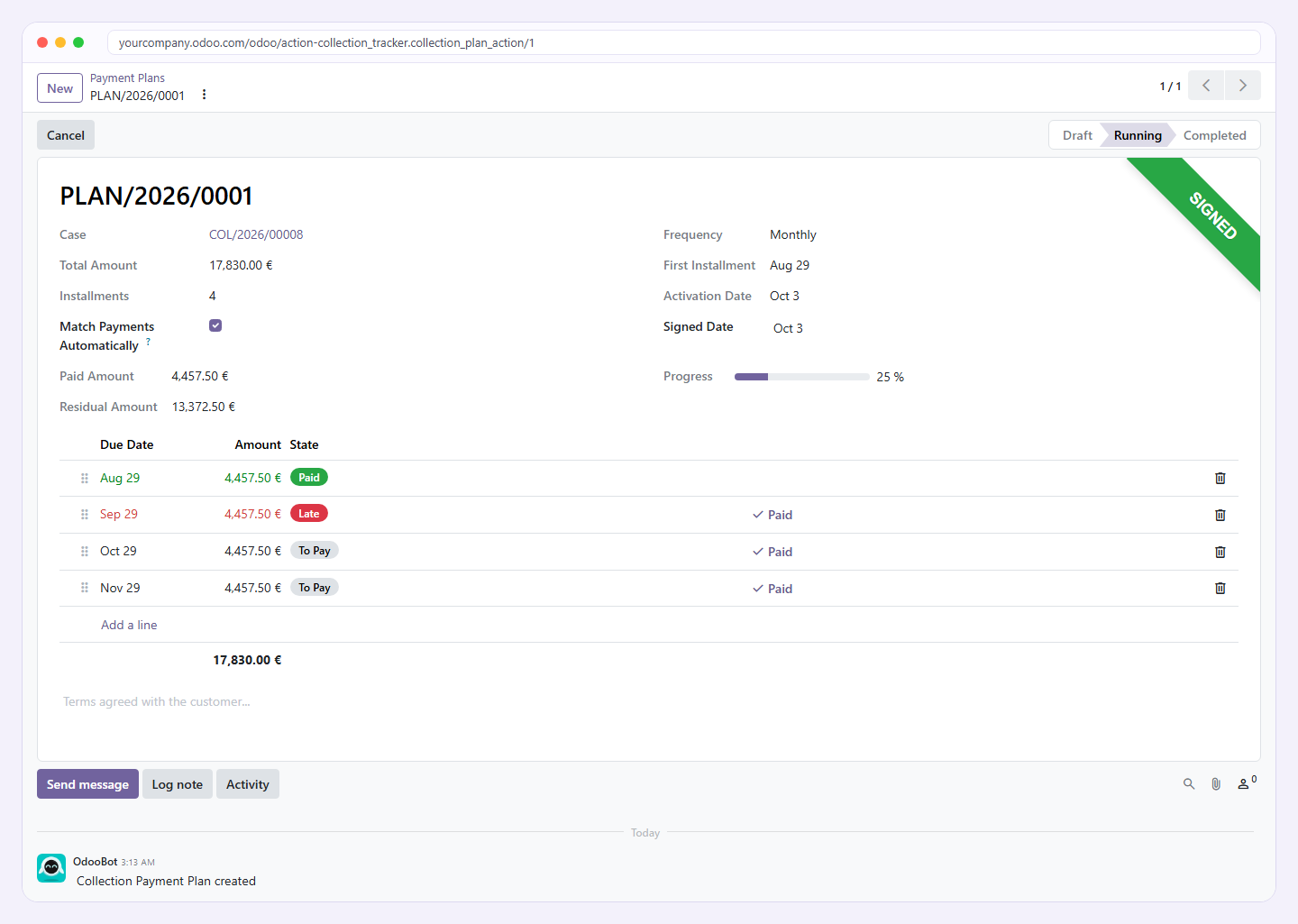Click the terms agreed text field

click(x=649, y=701)
